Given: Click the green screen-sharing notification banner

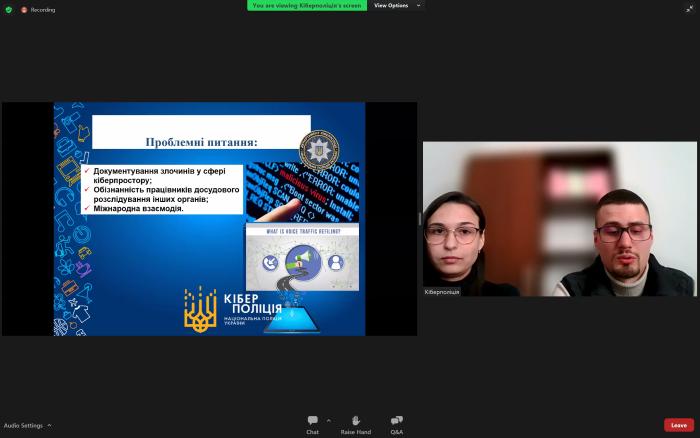Looking at the screenshot, I should pyautogui.click(x=307, y=5).
